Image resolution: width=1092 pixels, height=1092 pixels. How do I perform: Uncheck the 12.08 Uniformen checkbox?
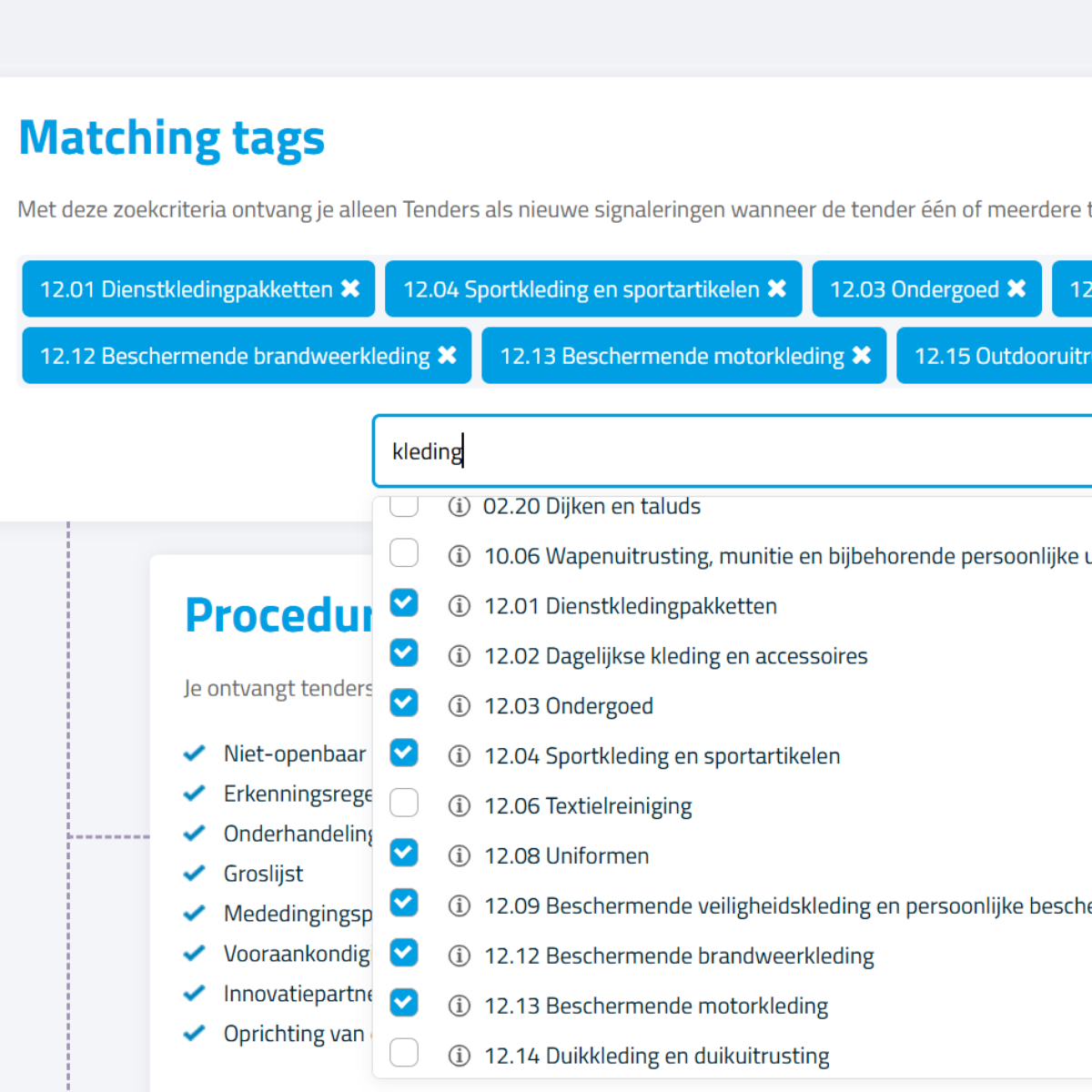tap(404, 853)
